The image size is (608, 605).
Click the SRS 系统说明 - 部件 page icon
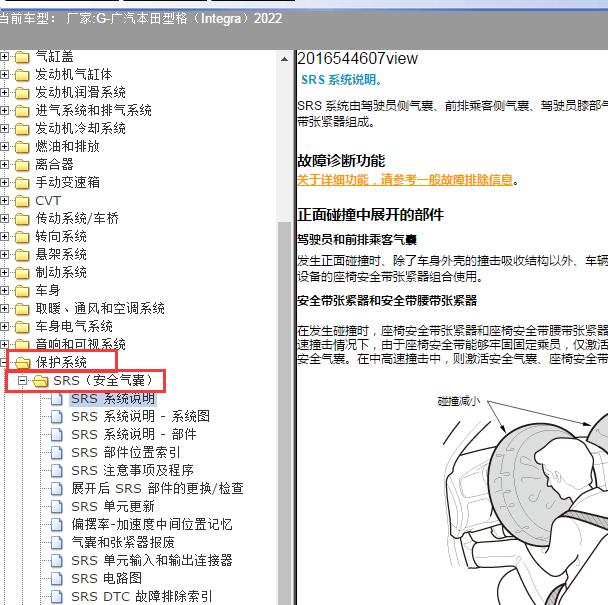point(57,435)
